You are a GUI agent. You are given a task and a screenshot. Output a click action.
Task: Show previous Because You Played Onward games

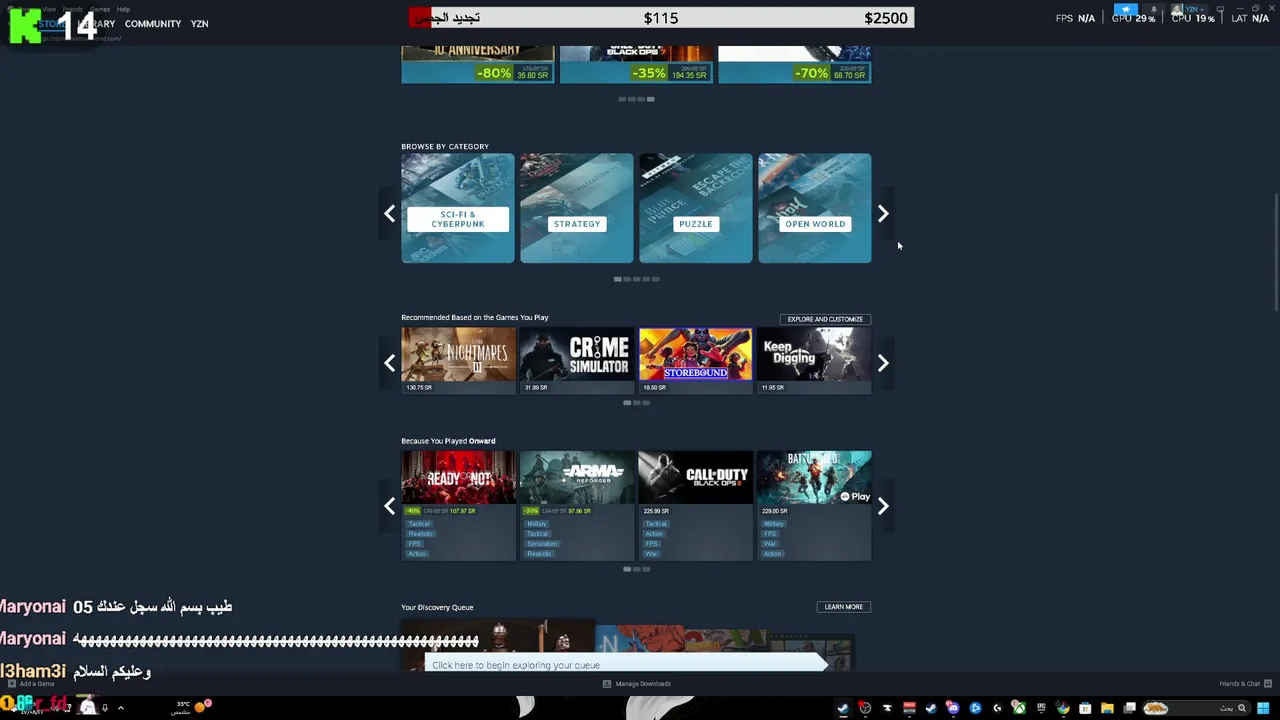390,506
